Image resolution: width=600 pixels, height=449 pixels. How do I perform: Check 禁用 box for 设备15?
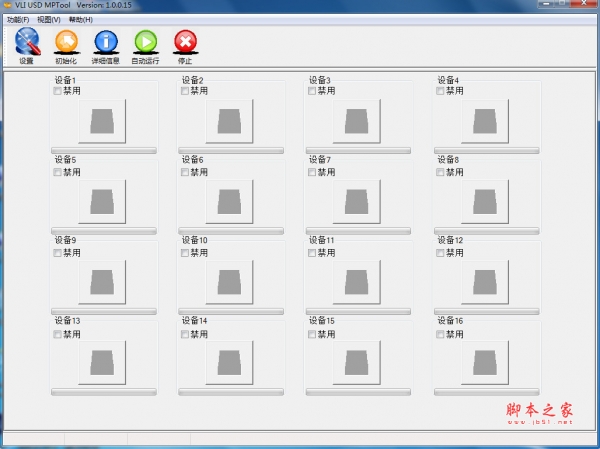point(312,335)
